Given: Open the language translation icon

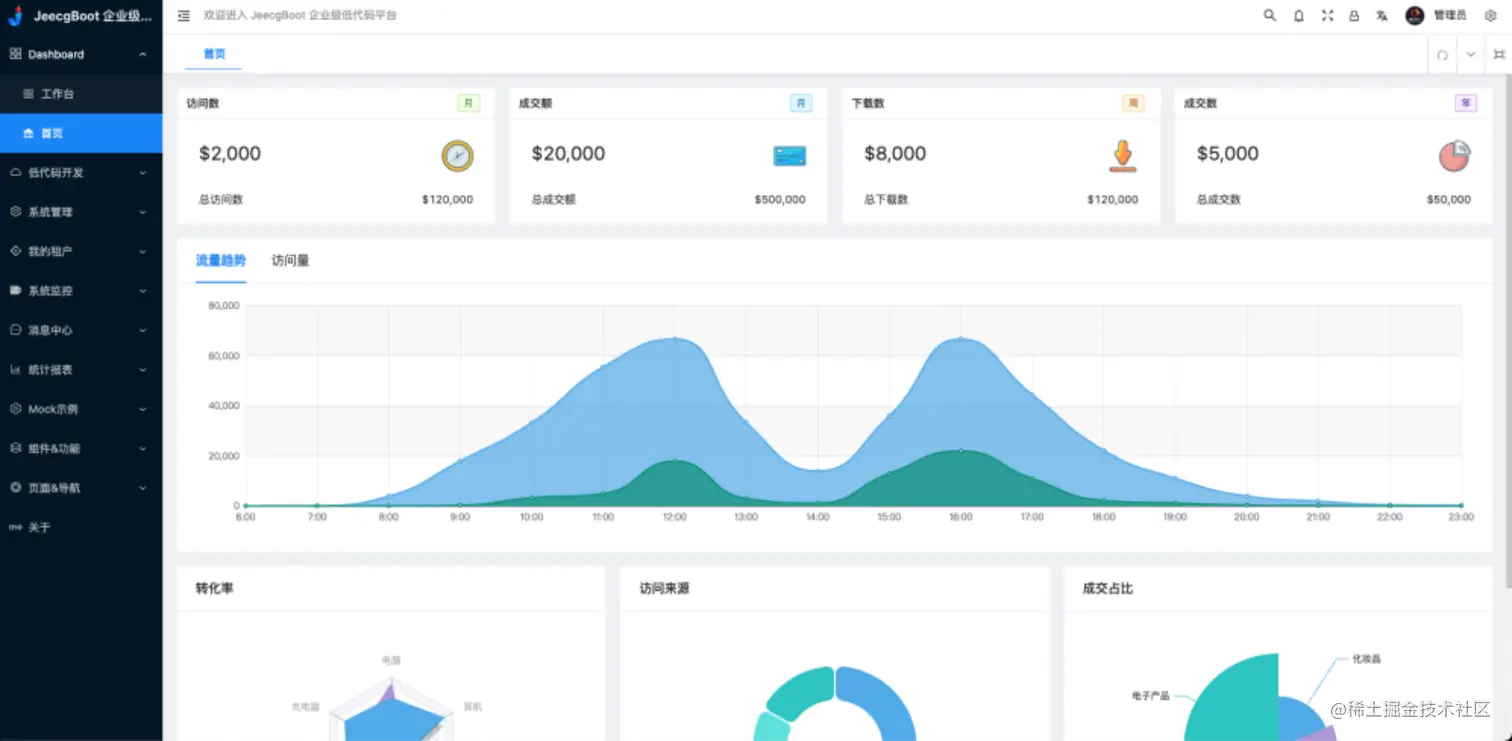Looking at the screenshot, I should click(x=1382, y=15).
